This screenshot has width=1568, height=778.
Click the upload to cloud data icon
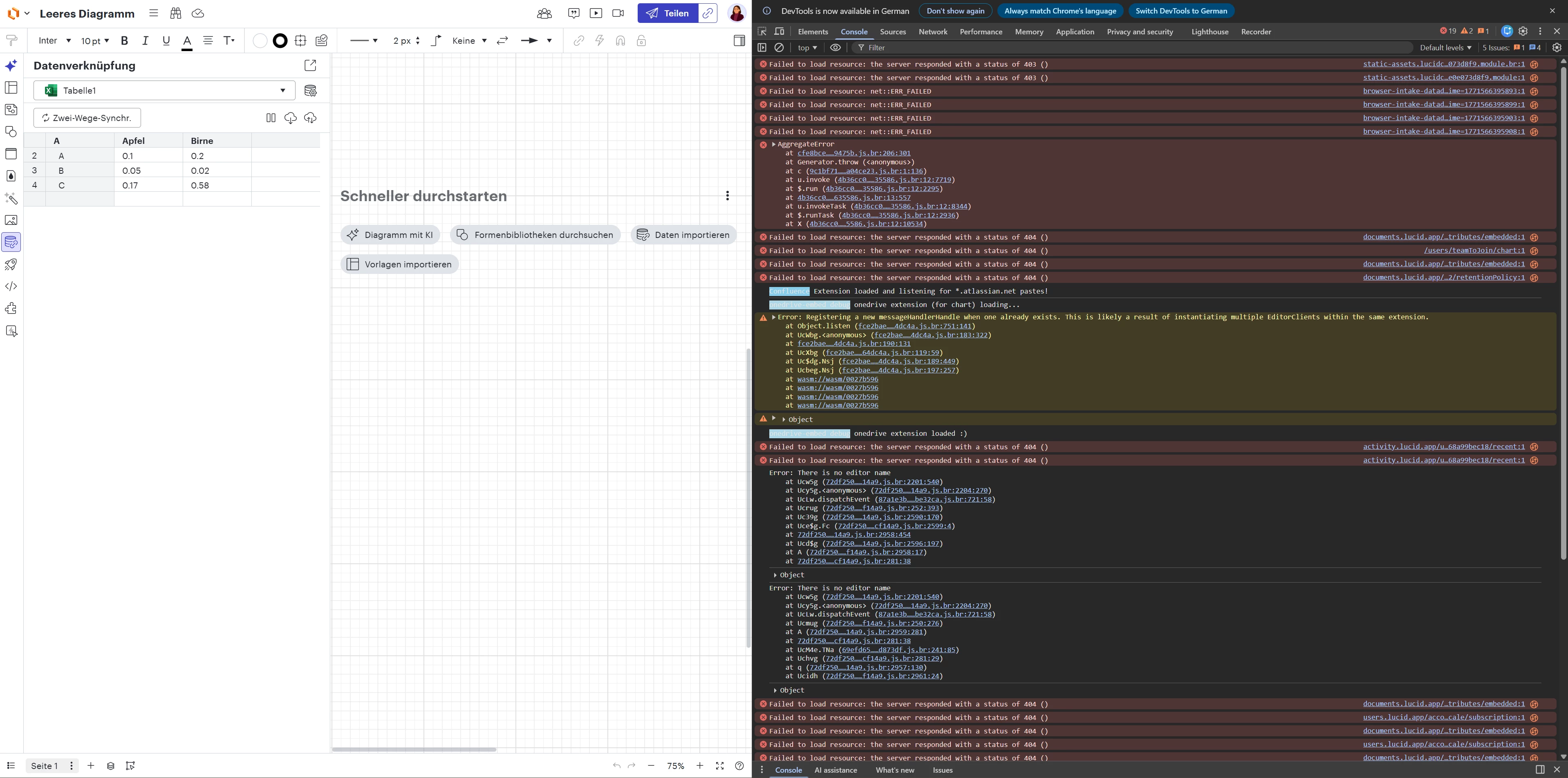310,118
